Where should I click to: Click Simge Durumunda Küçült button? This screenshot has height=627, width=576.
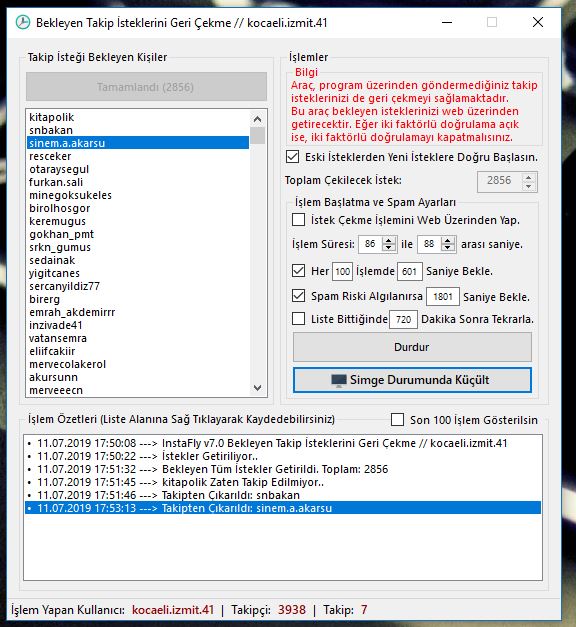pyautogui.click(x=412, y=380)
